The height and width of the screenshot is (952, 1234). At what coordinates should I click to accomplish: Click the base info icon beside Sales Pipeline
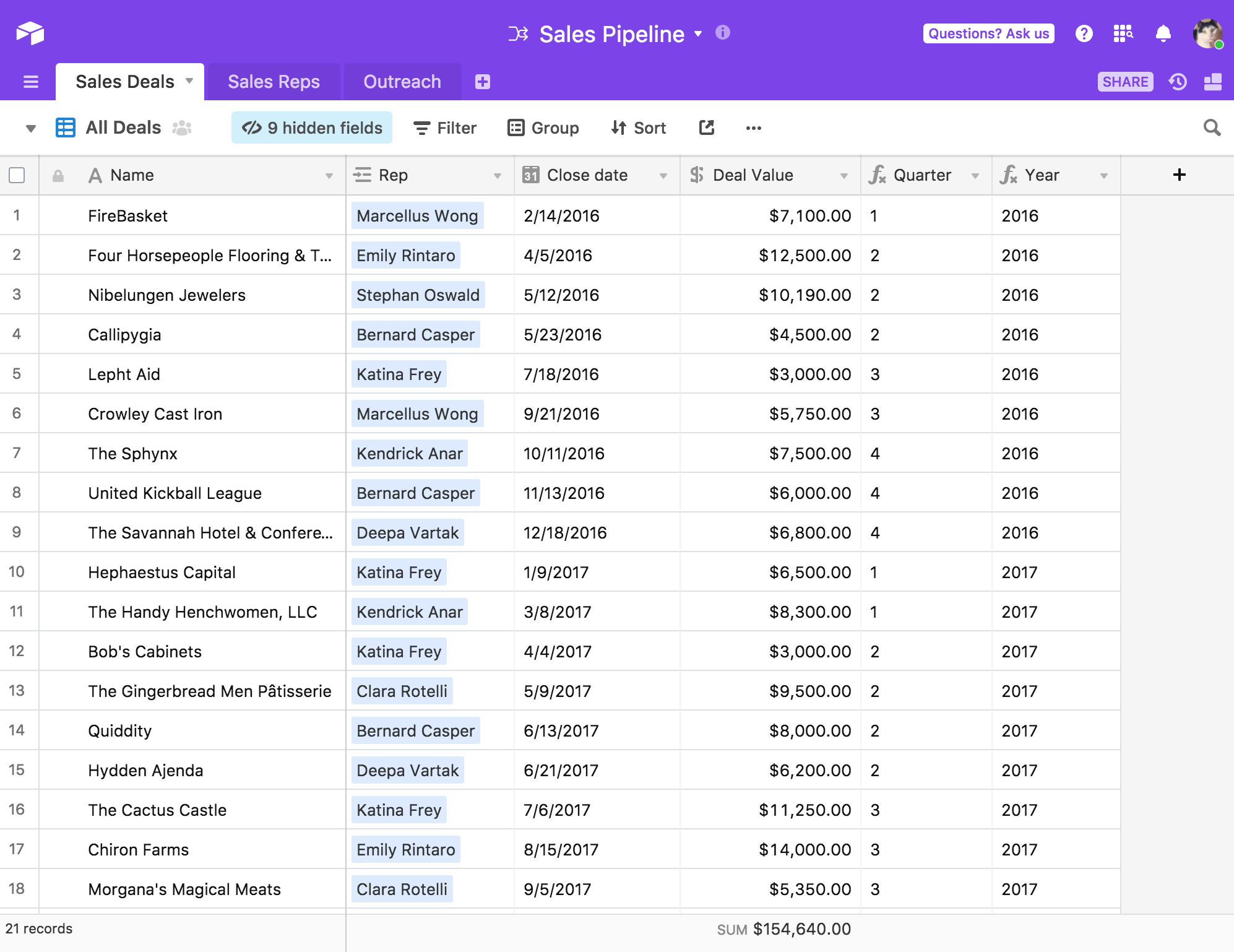pos(722,32)
